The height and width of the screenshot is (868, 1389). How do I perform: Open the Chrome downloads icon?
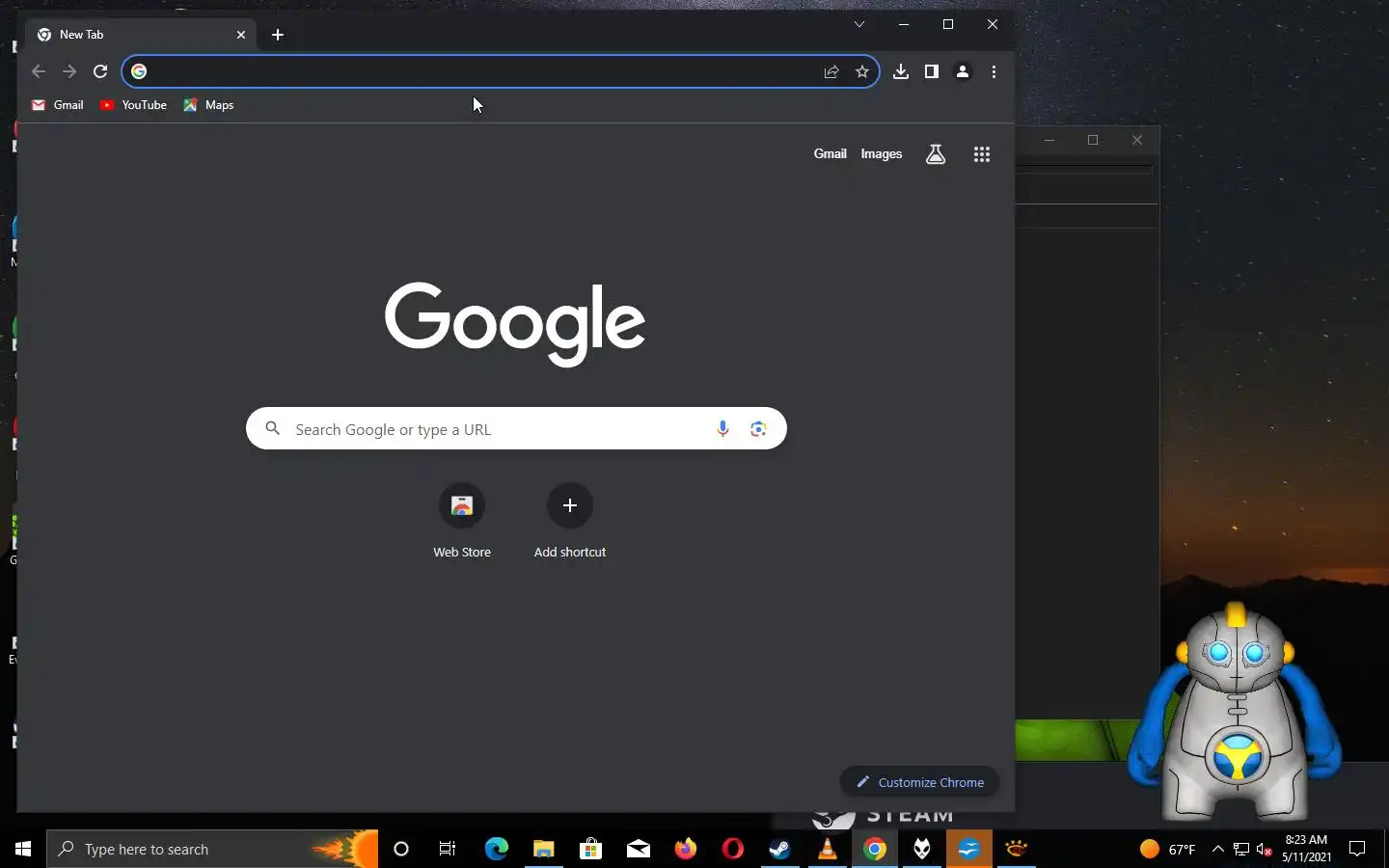(x=901, y=71)
